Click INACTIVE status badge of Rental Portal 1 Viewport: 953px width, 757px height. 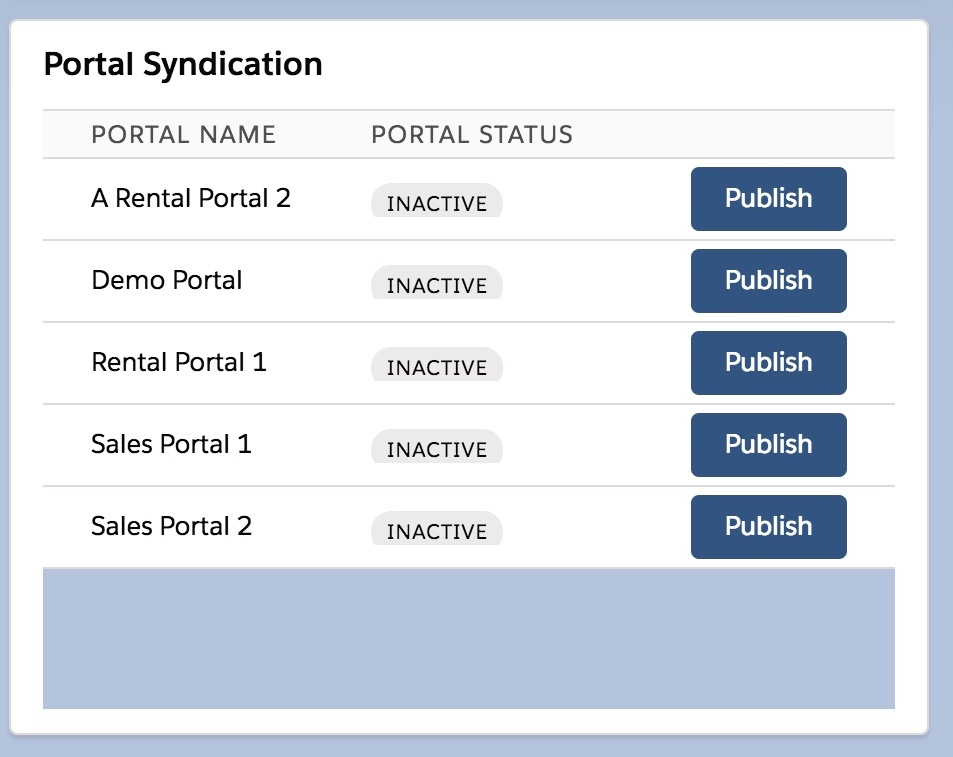click(436, 365)
